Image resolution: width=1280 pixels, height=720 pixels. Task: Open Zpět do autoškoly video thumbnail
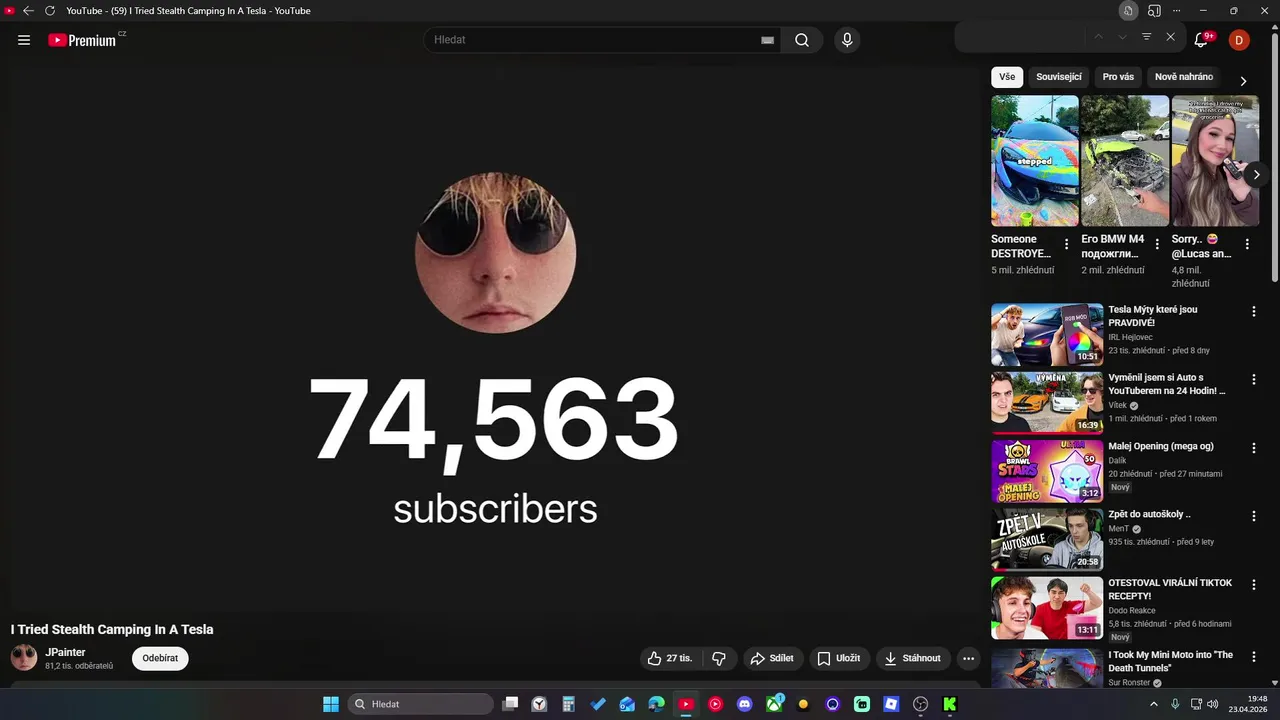coord(1047,539)
